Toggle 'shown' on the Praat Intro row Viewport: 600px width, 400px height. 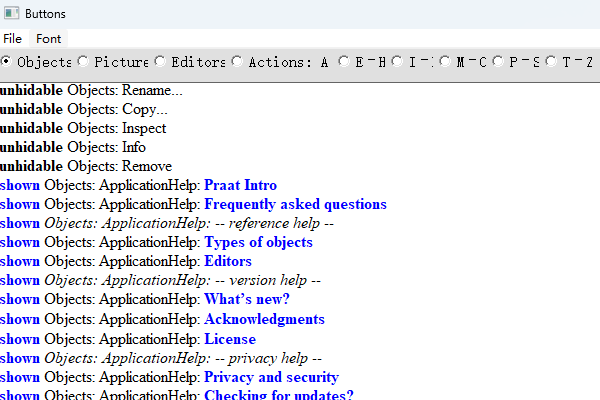(20, 185)
